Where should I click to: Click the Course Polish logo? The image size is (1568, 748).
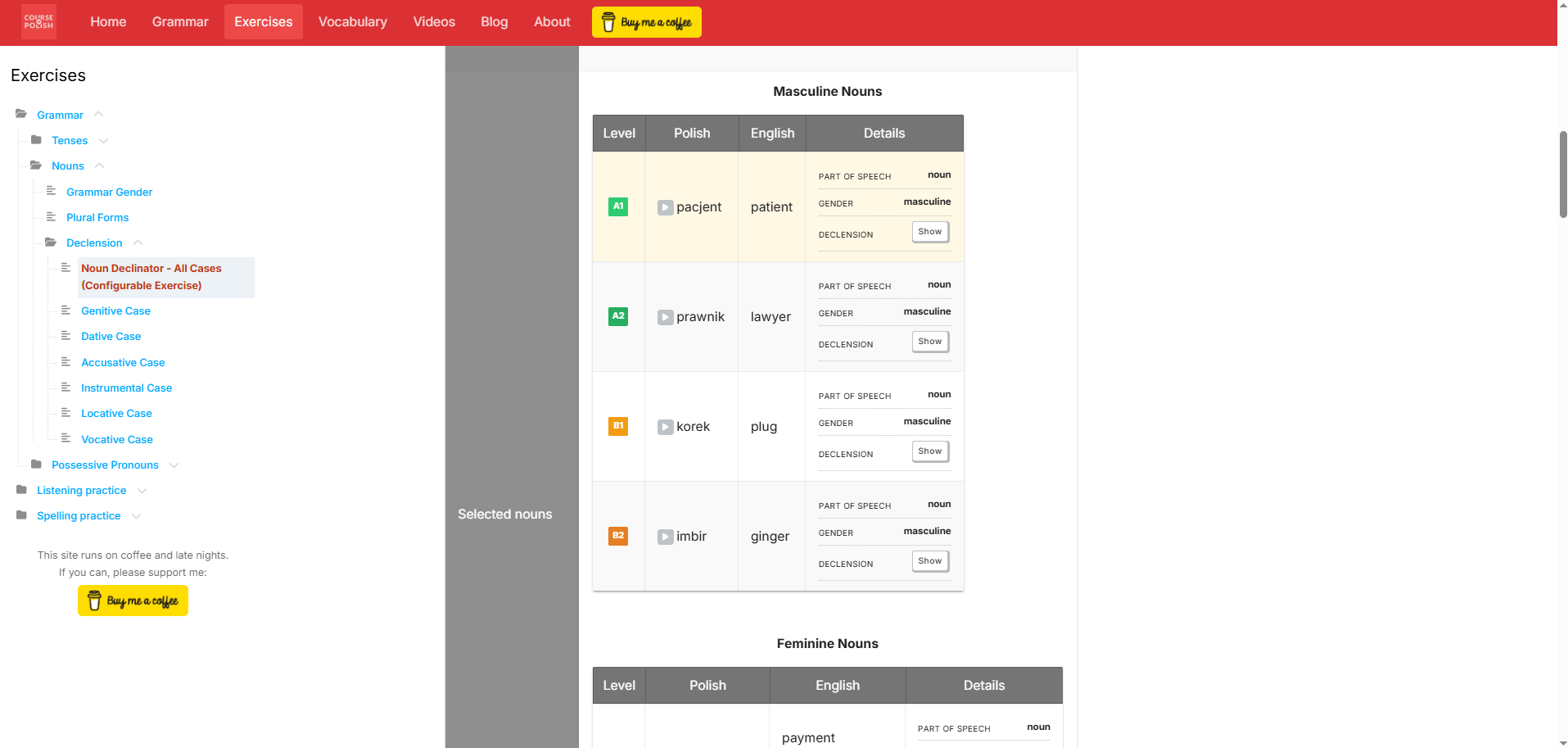(x=38, y=22)
